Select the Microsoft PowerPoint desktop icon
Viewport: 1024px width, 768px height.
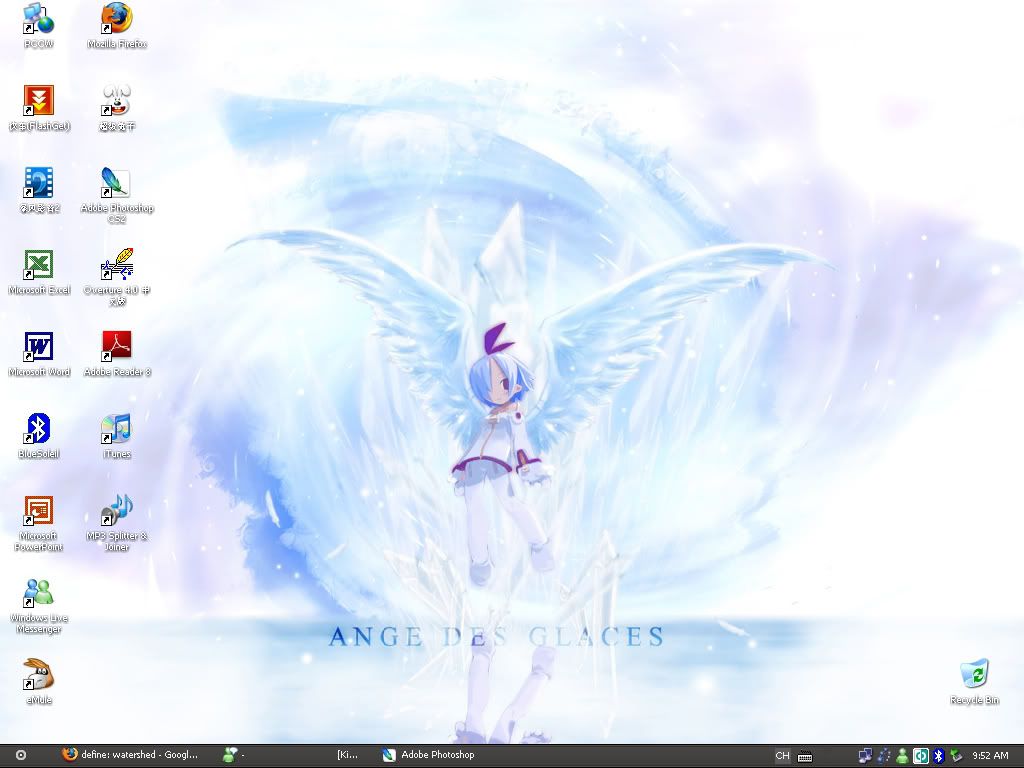pyautogui.click(x=39, y=512)
